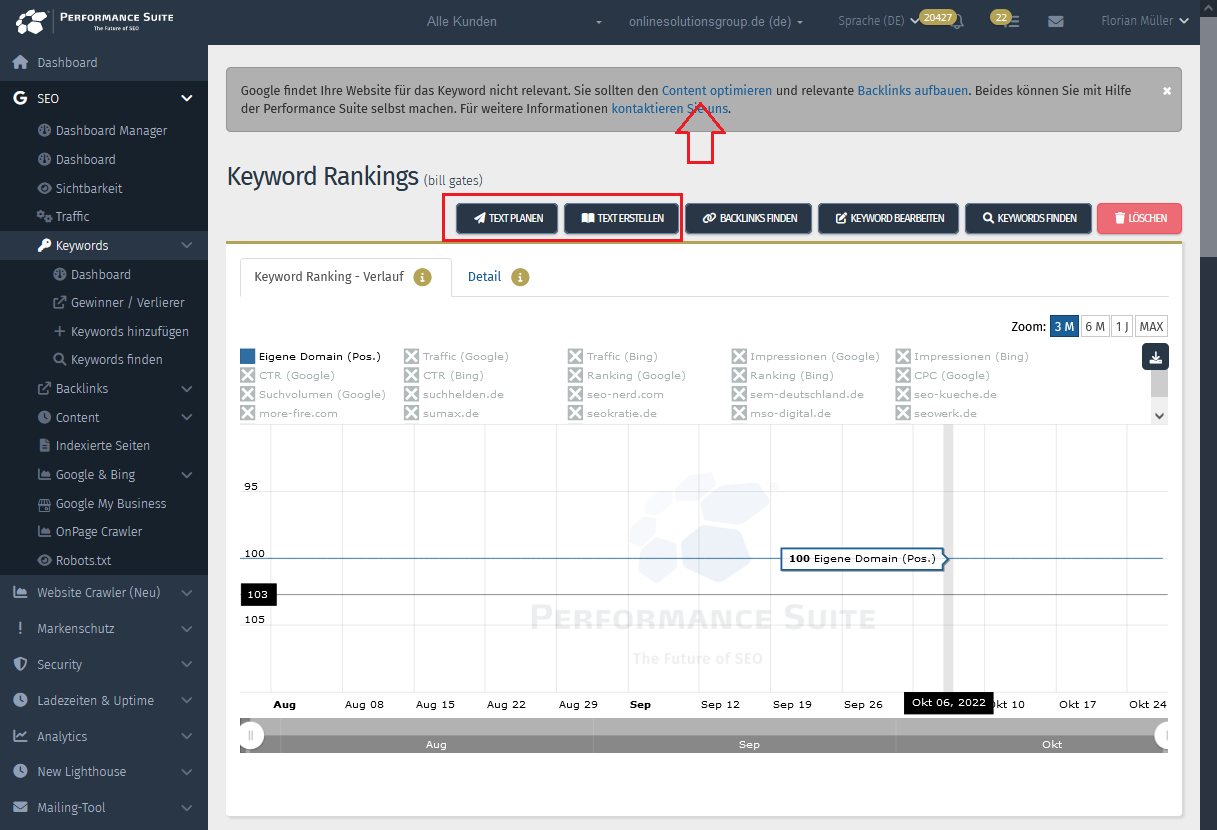
Task: Click the Performance Suite logo
Action: pyautogui.click(x=94, y=21)
